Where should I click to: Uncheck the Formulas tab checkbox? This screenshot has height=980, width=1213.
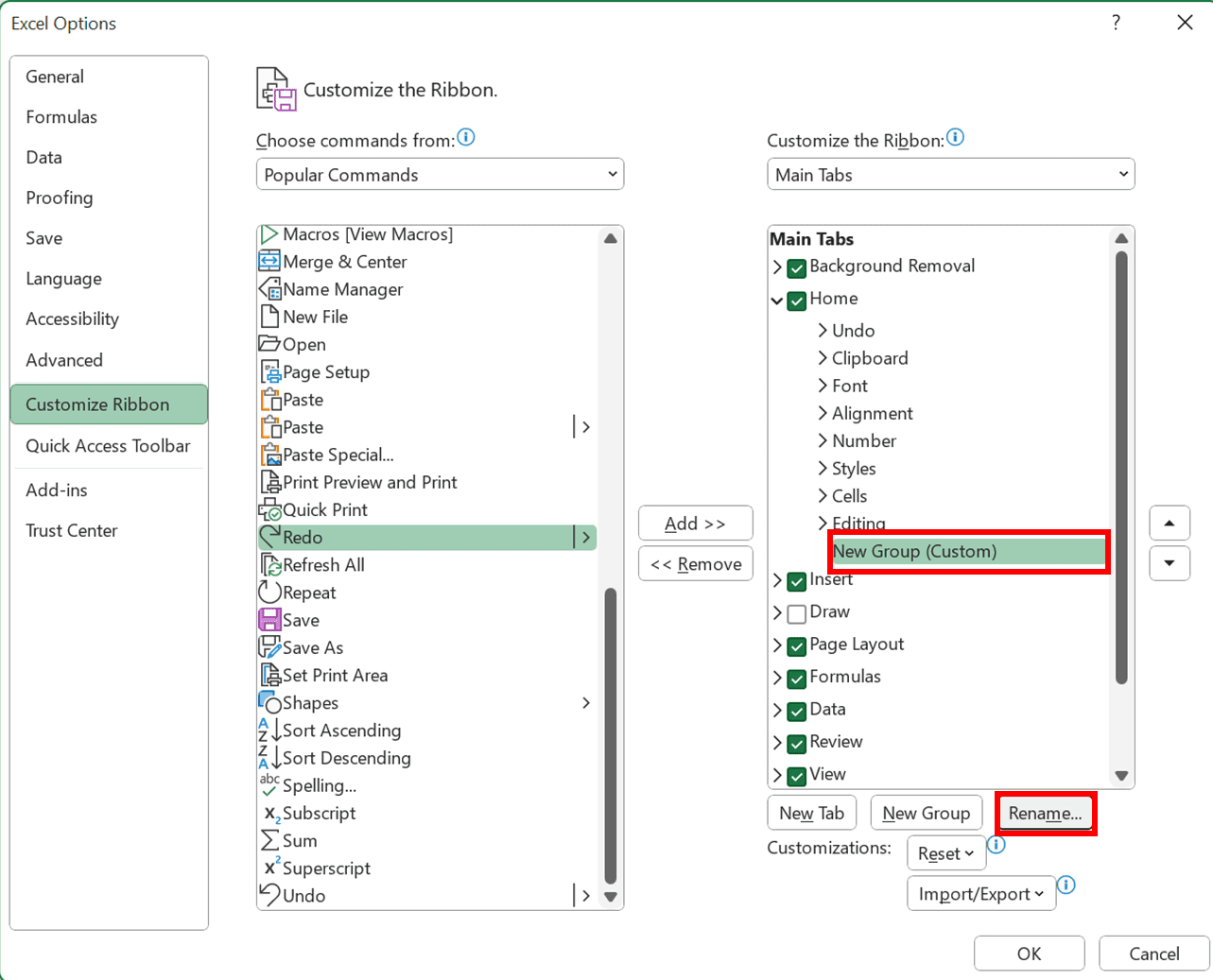pyautogui.click(x=797, y=679)
